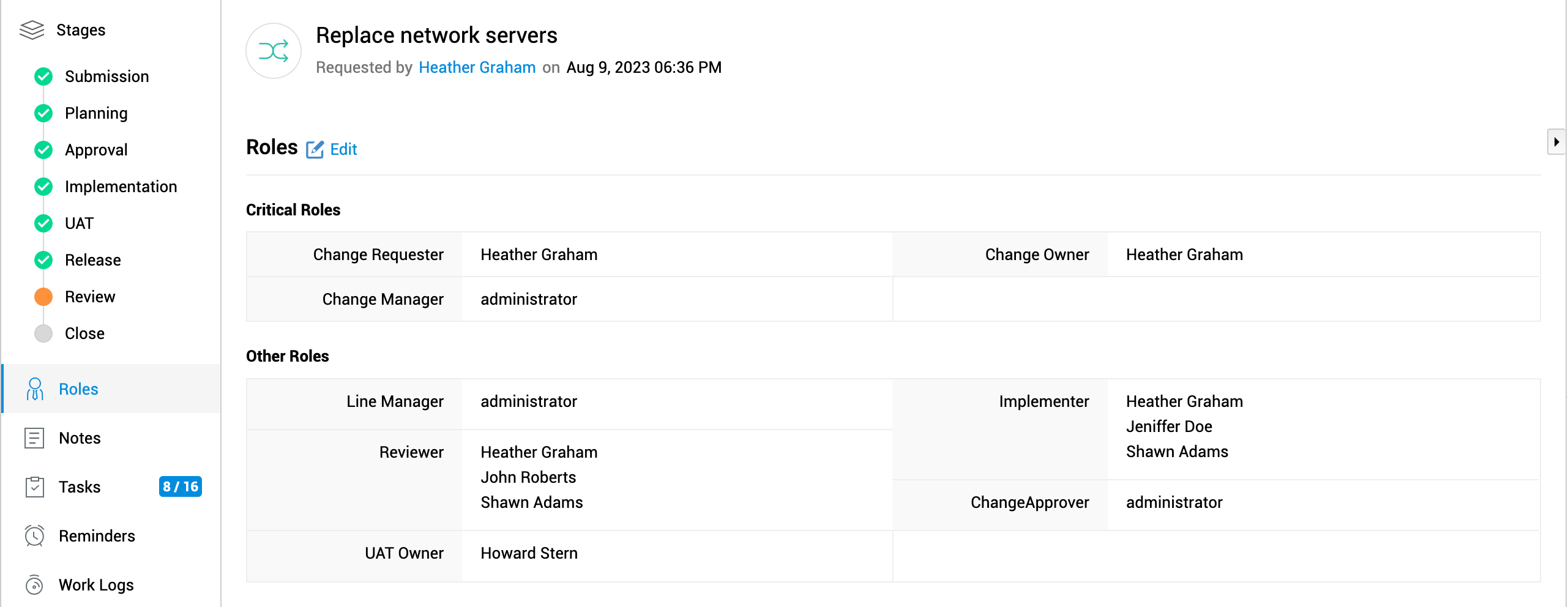Click the shuffle change-type icon
Image resolution: width=1568 pixels, height=607 pixels.
click(274, 51)
